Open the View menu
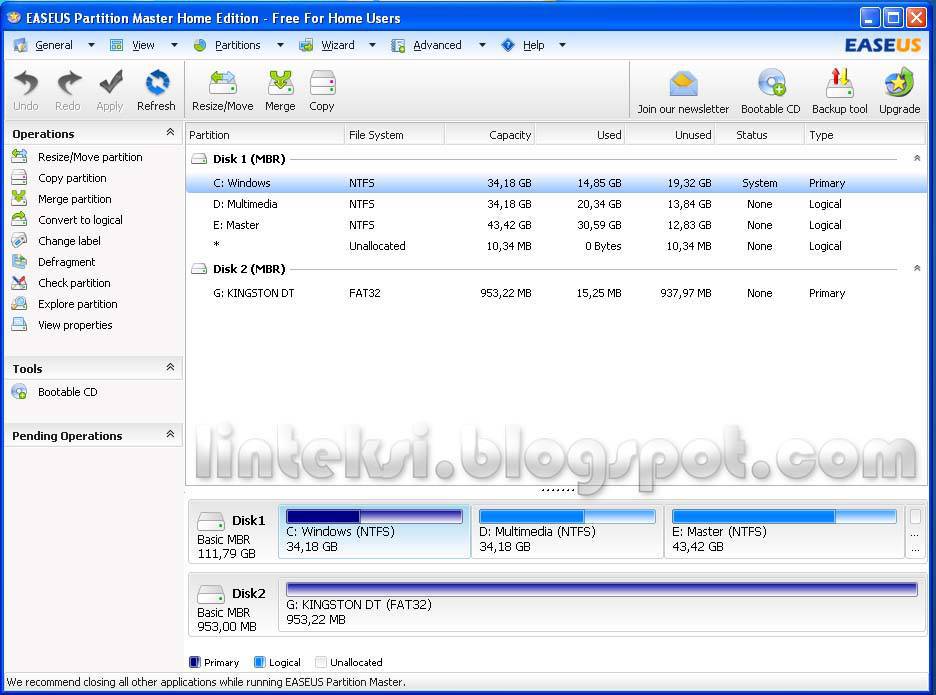Screen dimensions: 936x695 143,45
